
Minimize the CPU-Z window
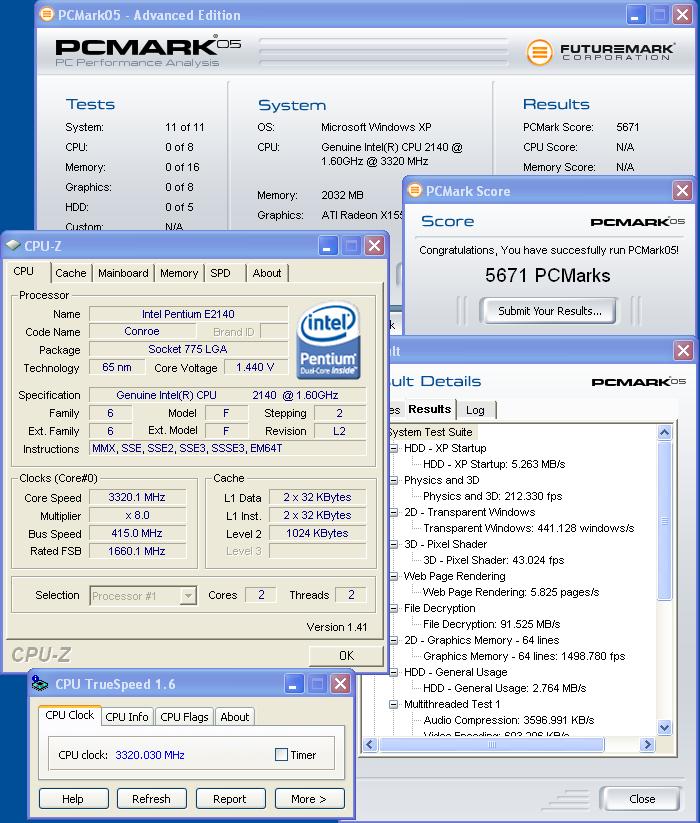(x=328, y=246)
